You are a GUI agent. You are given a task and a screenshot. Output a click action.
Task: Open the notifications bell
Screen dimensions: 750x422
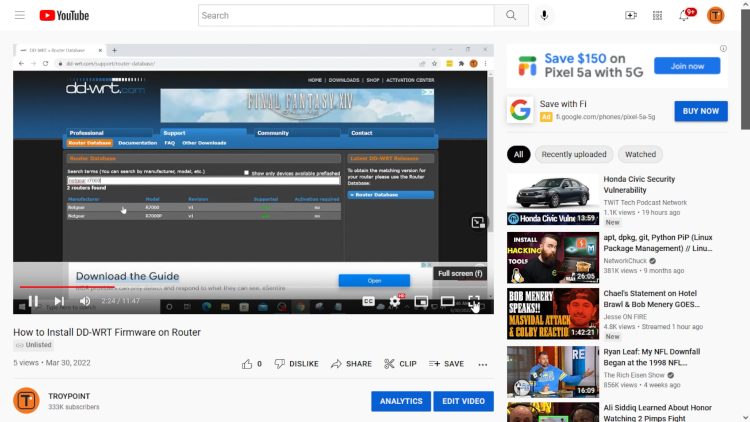tap(684, 15)
